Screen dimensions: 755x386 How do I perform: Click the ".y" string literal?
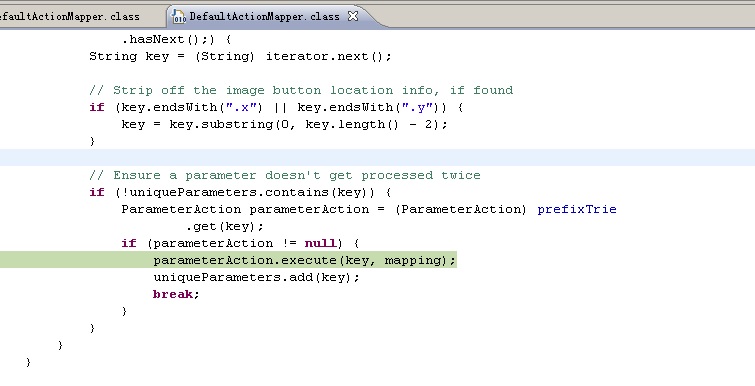417,107
